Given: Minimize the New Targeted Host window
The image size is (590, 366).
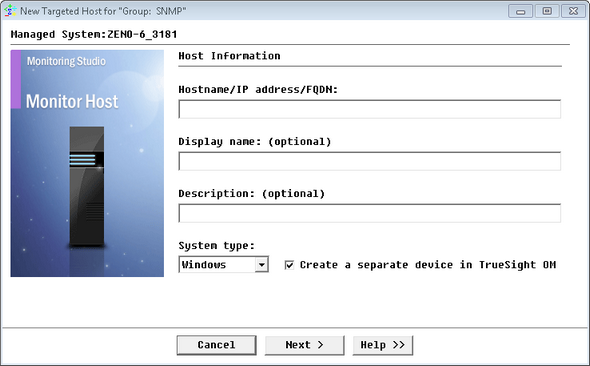Looking at the screenshot, I should point(520,11).
